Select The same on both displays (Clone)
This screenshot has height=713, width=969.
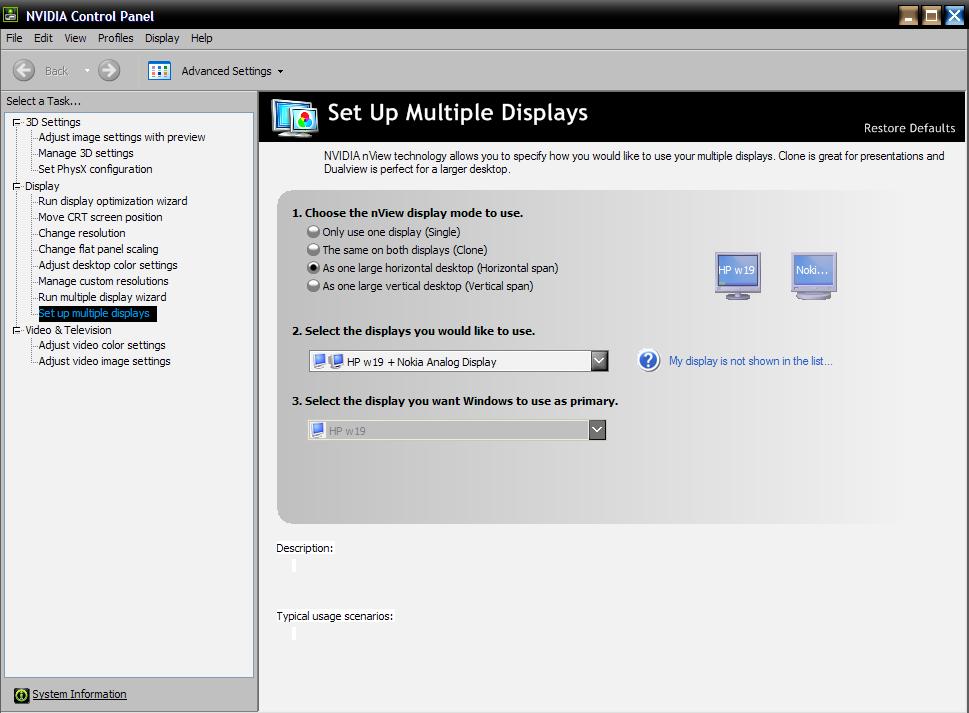pyautogui.click(x=313, y=250)
